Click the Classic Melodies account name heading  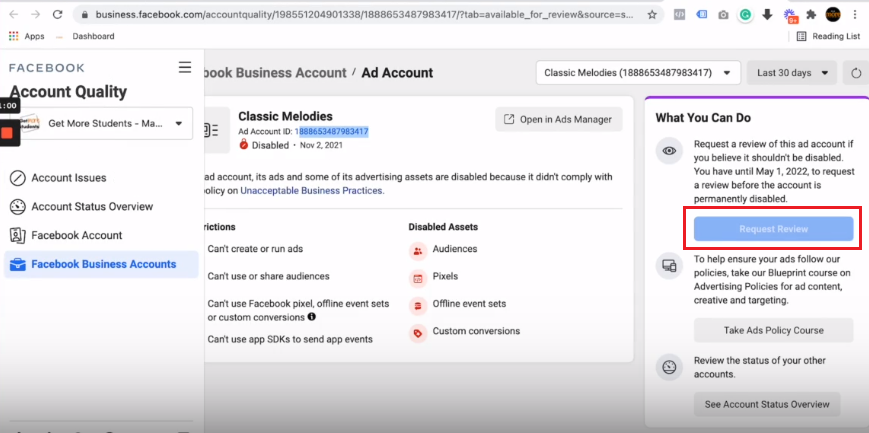(285, 116)
